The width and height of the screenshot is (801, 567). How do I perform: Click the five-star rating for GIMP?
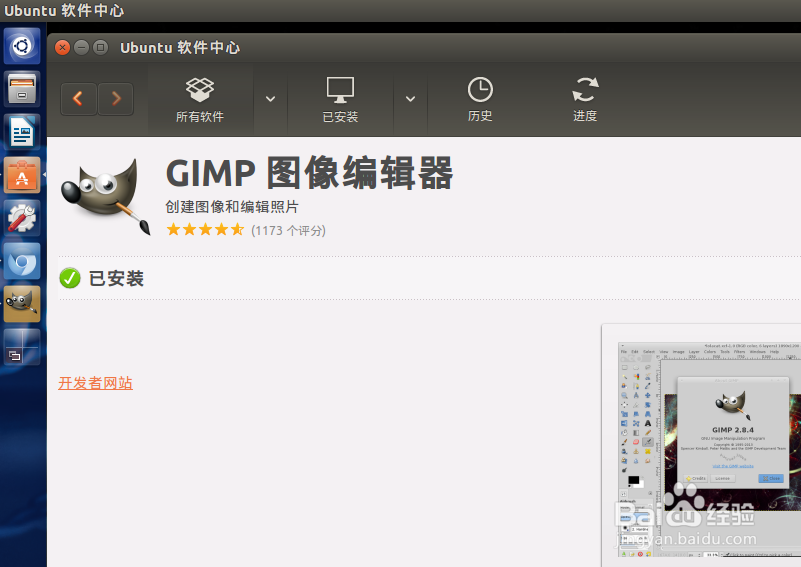click(205, 229)
